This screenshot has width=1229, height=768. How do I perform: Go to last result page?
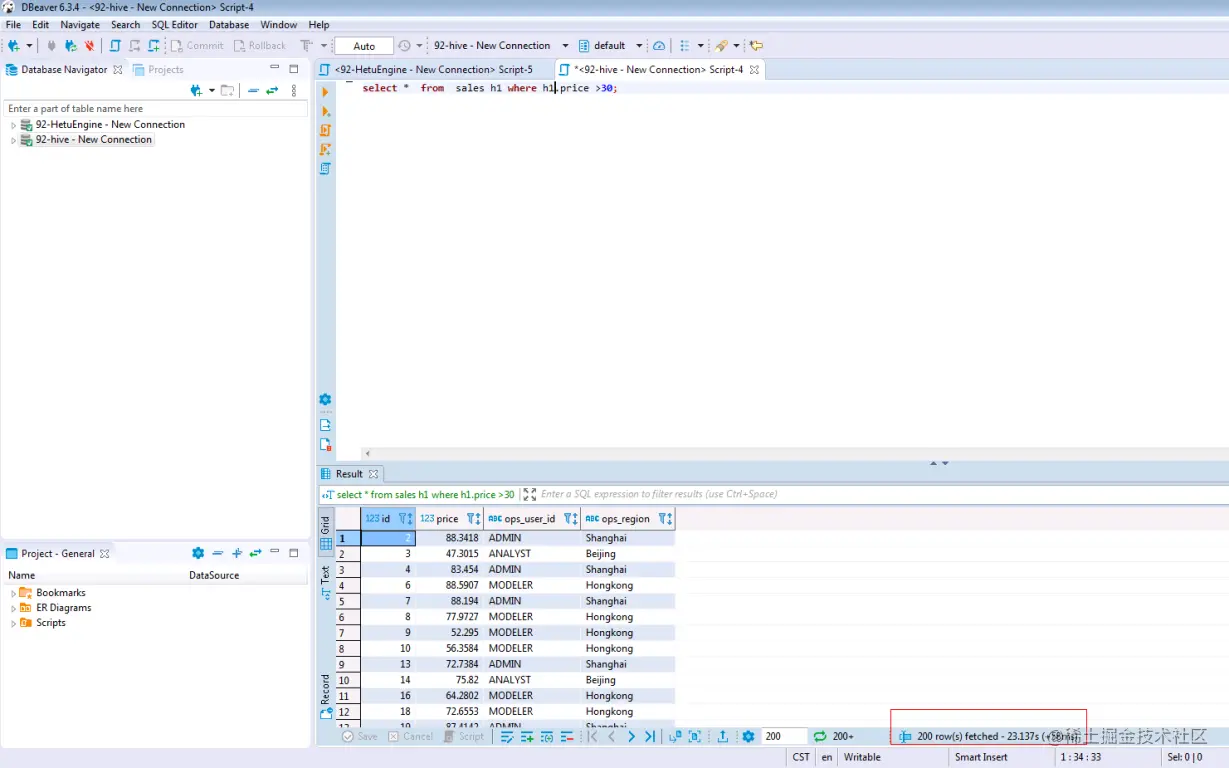pyautogui.click(x=650, y=736)
